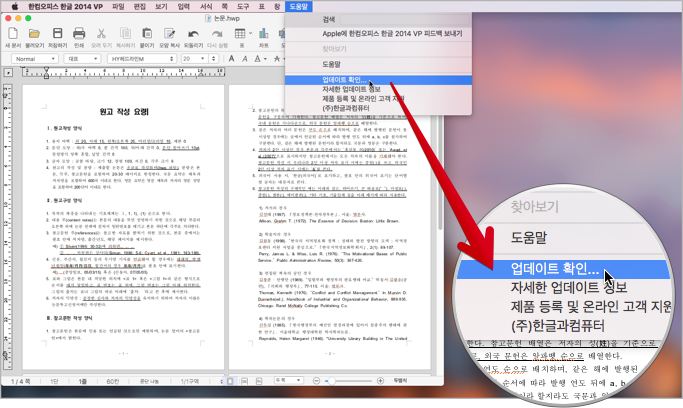Open the 파일 menu
Viewport: 683px width, 408px height.
click(118, 6)
